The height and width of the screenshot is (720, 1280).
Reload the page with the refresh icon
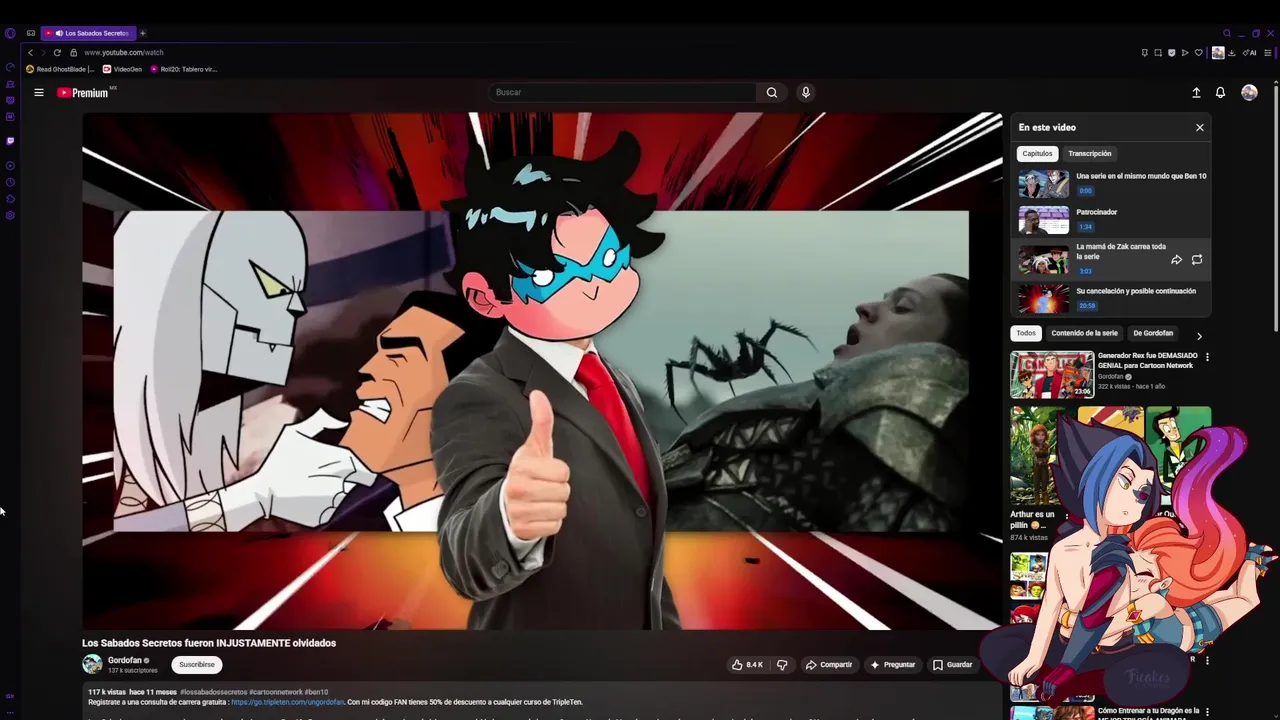pos(57,52)
